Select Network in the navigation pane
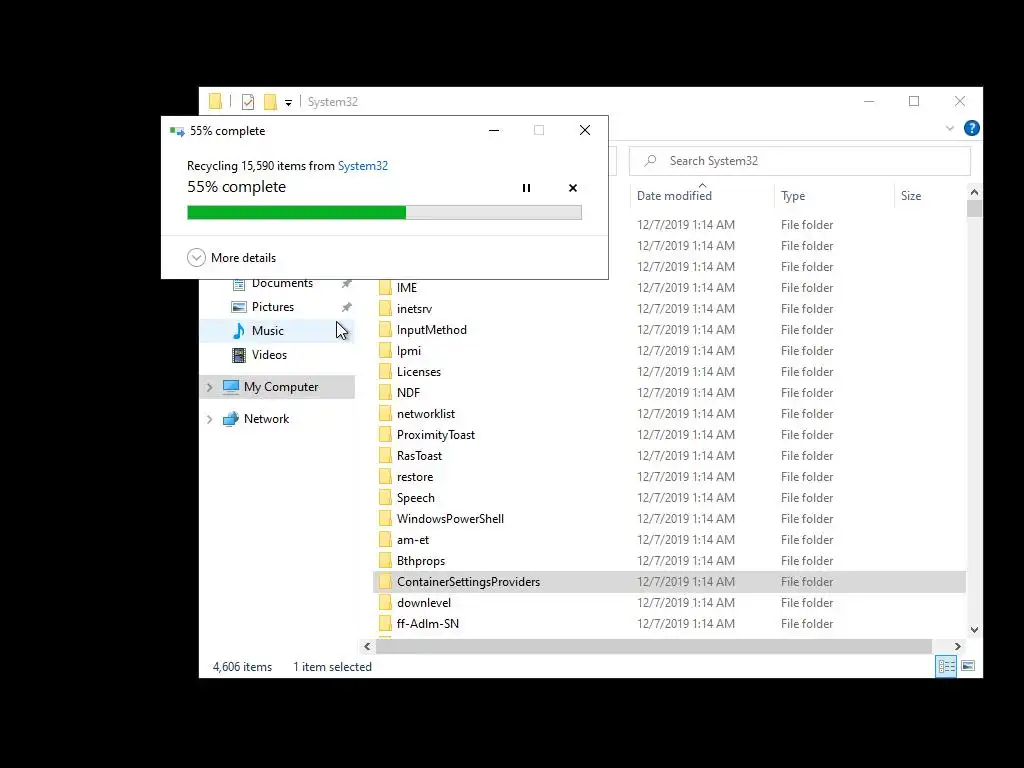 [x=266, y=419]
